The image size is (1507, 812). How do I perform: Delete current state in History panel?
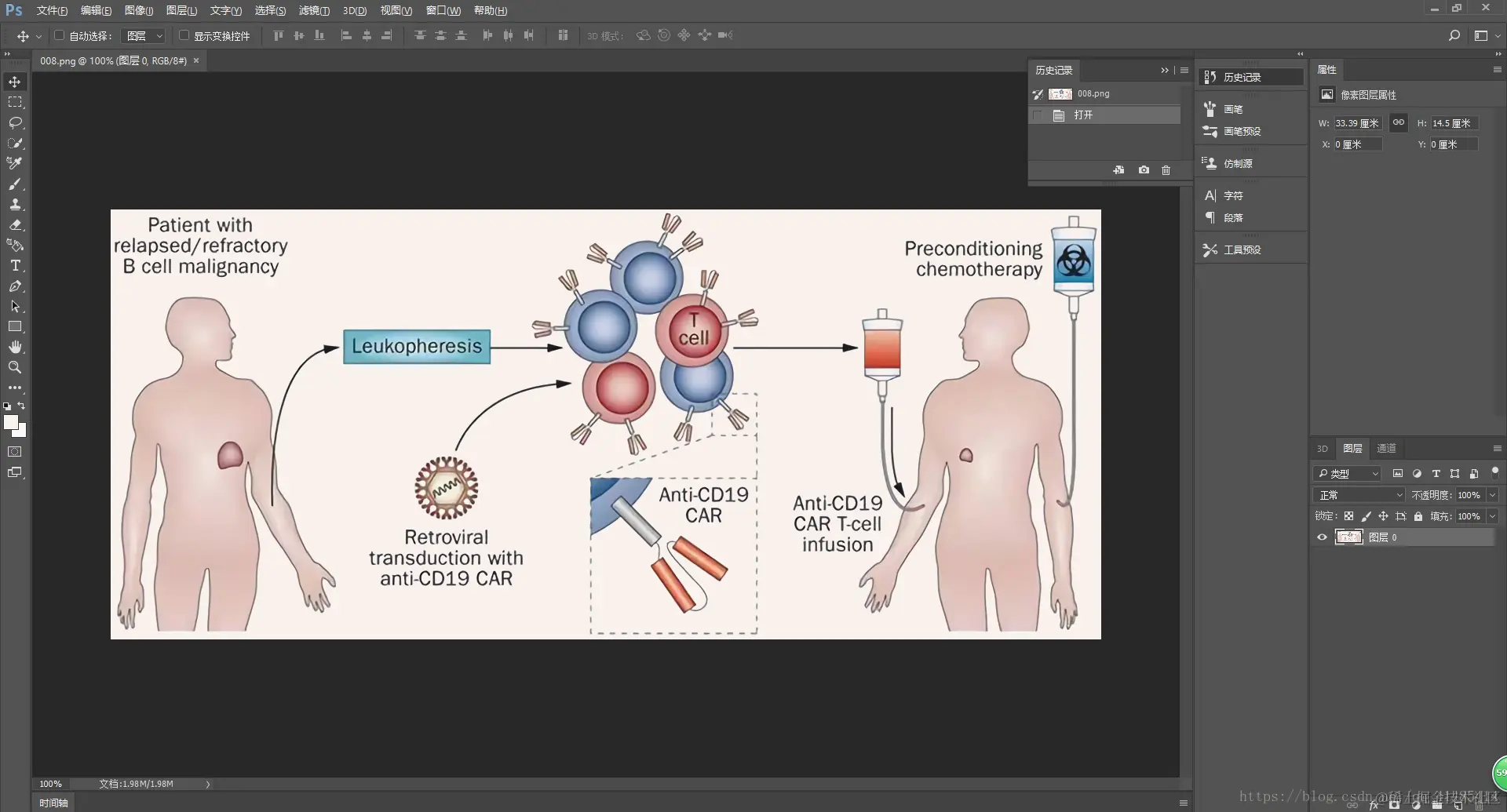pos(1166,170)
